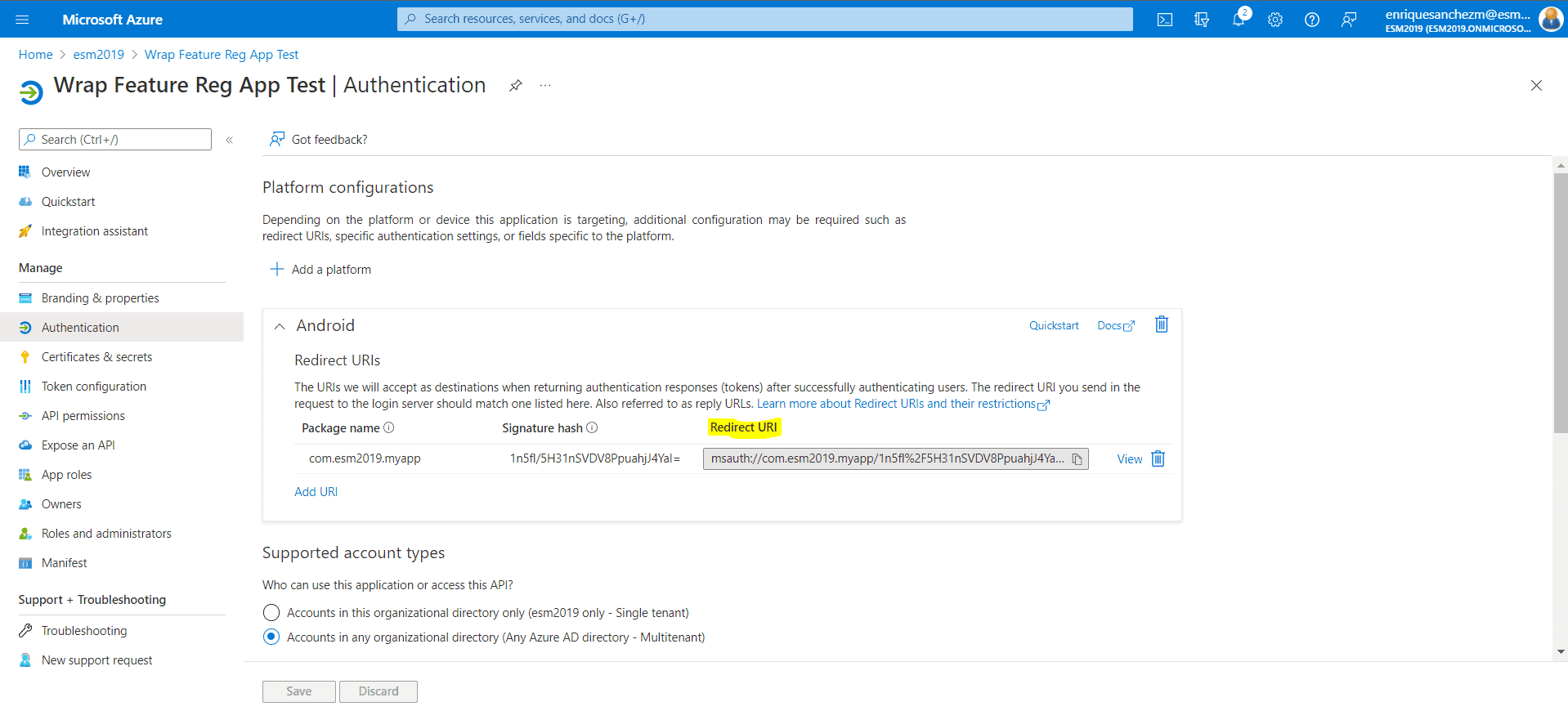Go to esm2019 breadcrumb
The image size is (1568, 711).
[99, 55]
